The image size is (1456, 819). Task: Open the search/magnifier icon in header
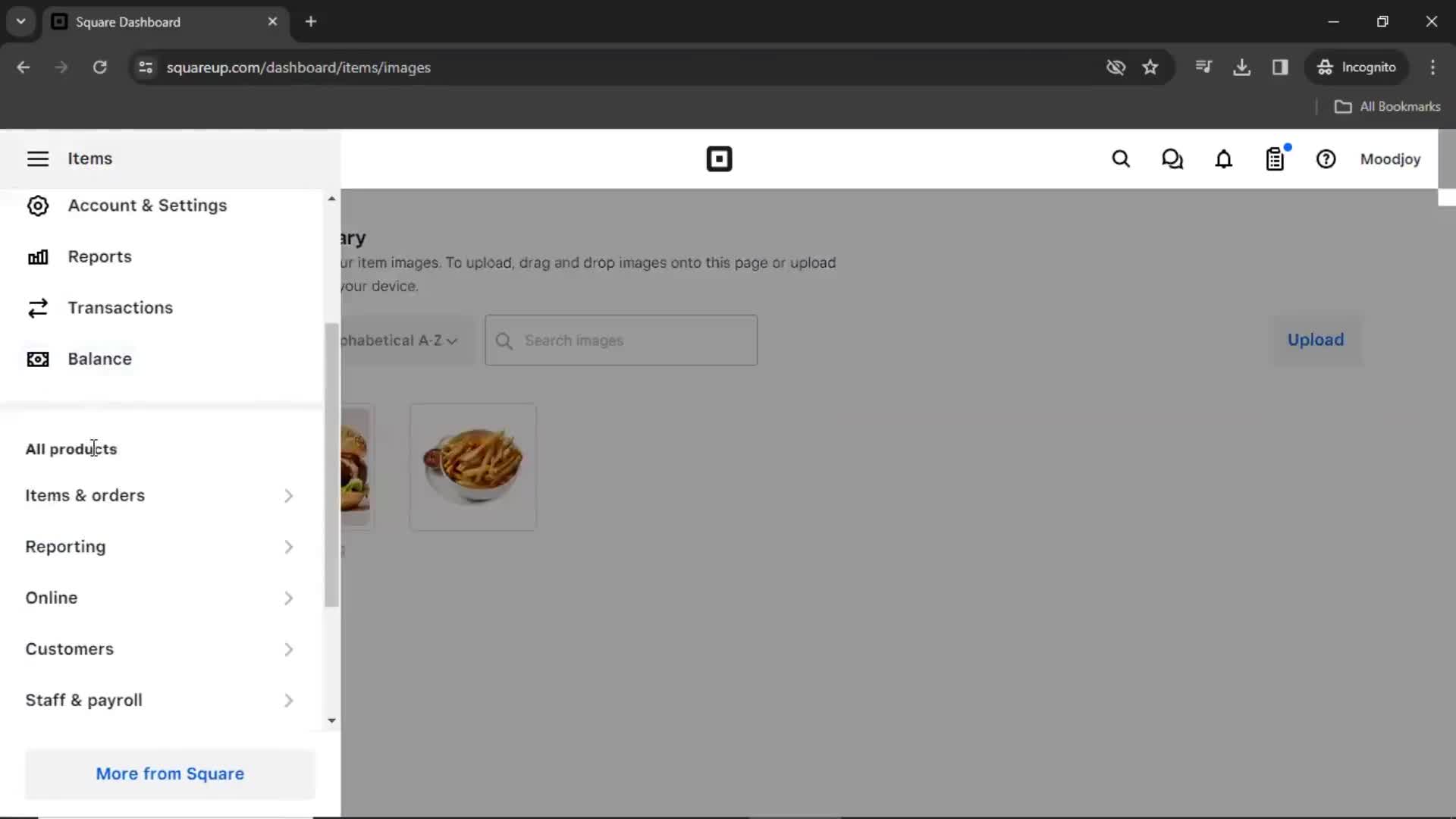click(1120, 159)
